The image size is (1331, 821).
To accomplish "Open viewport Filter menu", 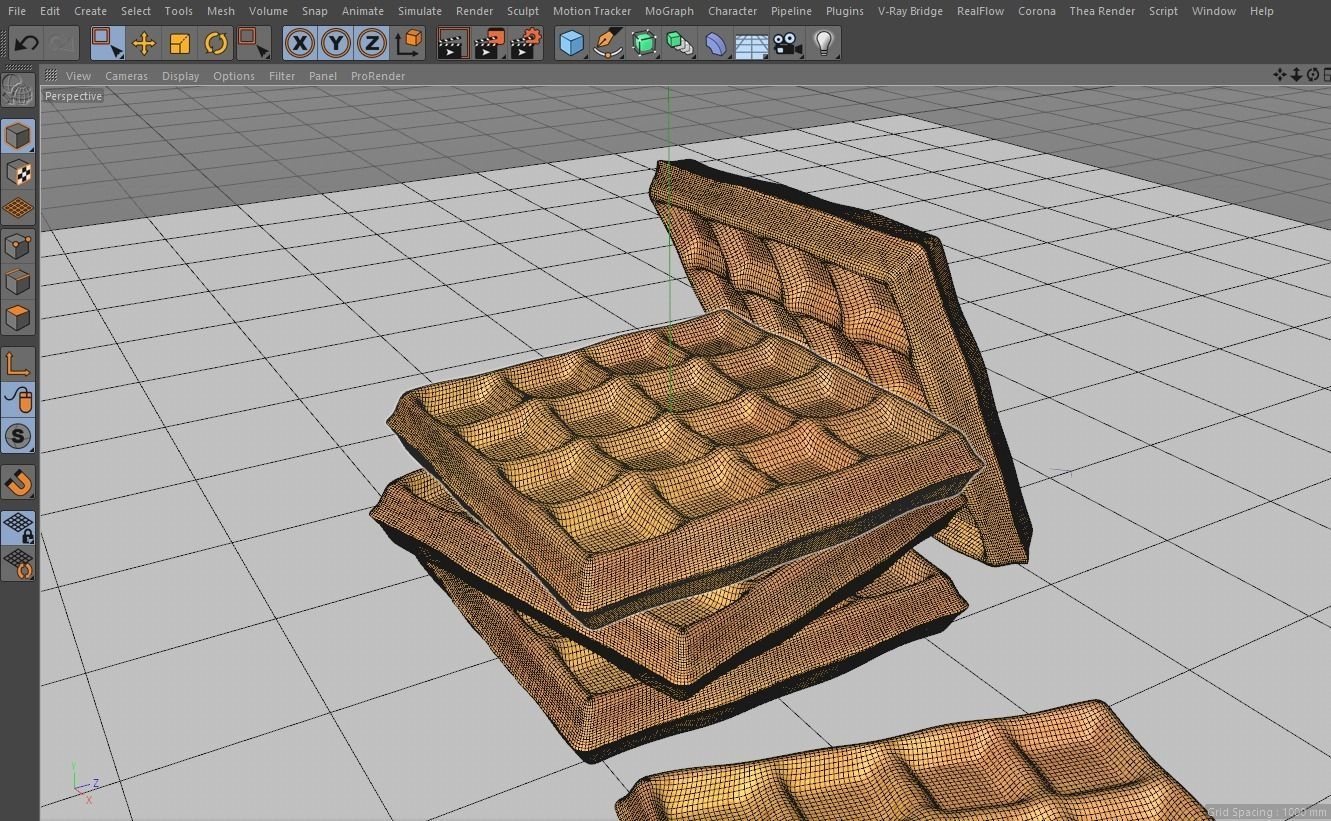I will pyautogui.click(x=282, y=76).
